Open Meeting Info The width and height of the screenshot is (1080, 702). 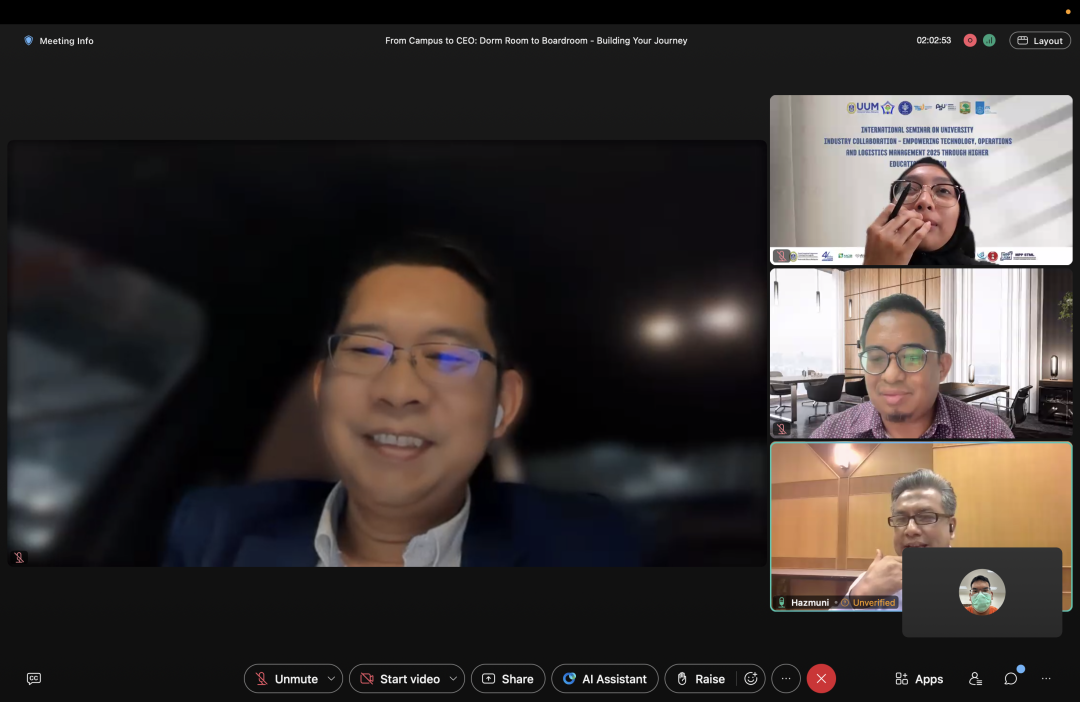(59, 41)
